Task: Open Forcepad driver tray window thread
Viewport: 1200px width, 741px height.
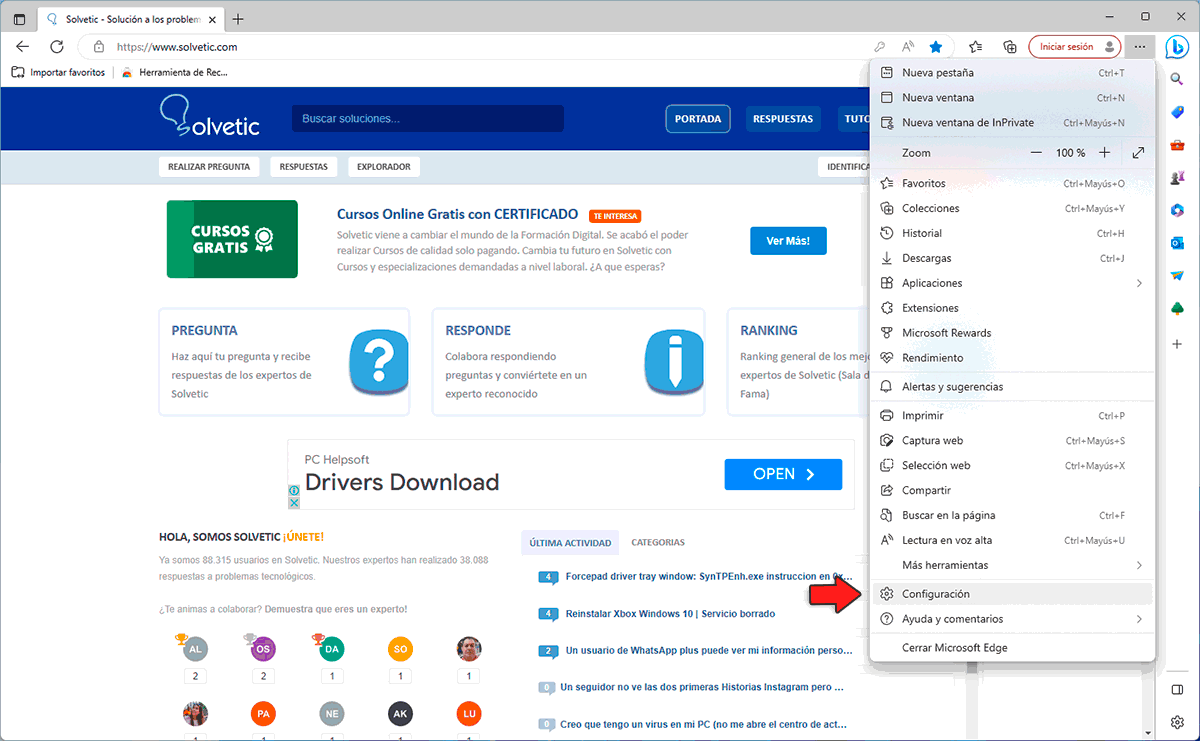Action: point(709,577)
